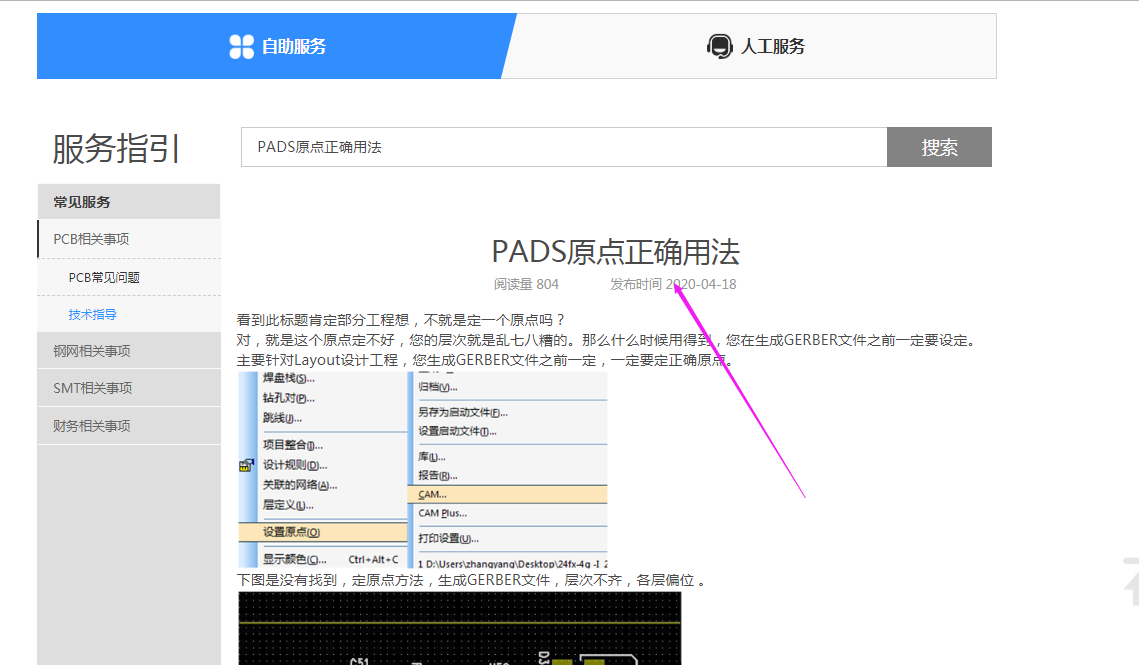The image size is (1139, 665).
Task: Focus the search box containing PADS原点正确用法
Action: click(x=563, y=147)
